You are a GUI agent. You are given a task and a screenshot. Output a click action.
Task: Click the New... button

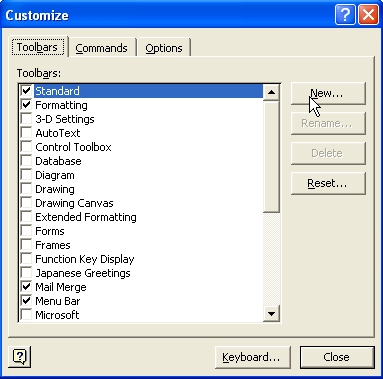pos(328,93)
